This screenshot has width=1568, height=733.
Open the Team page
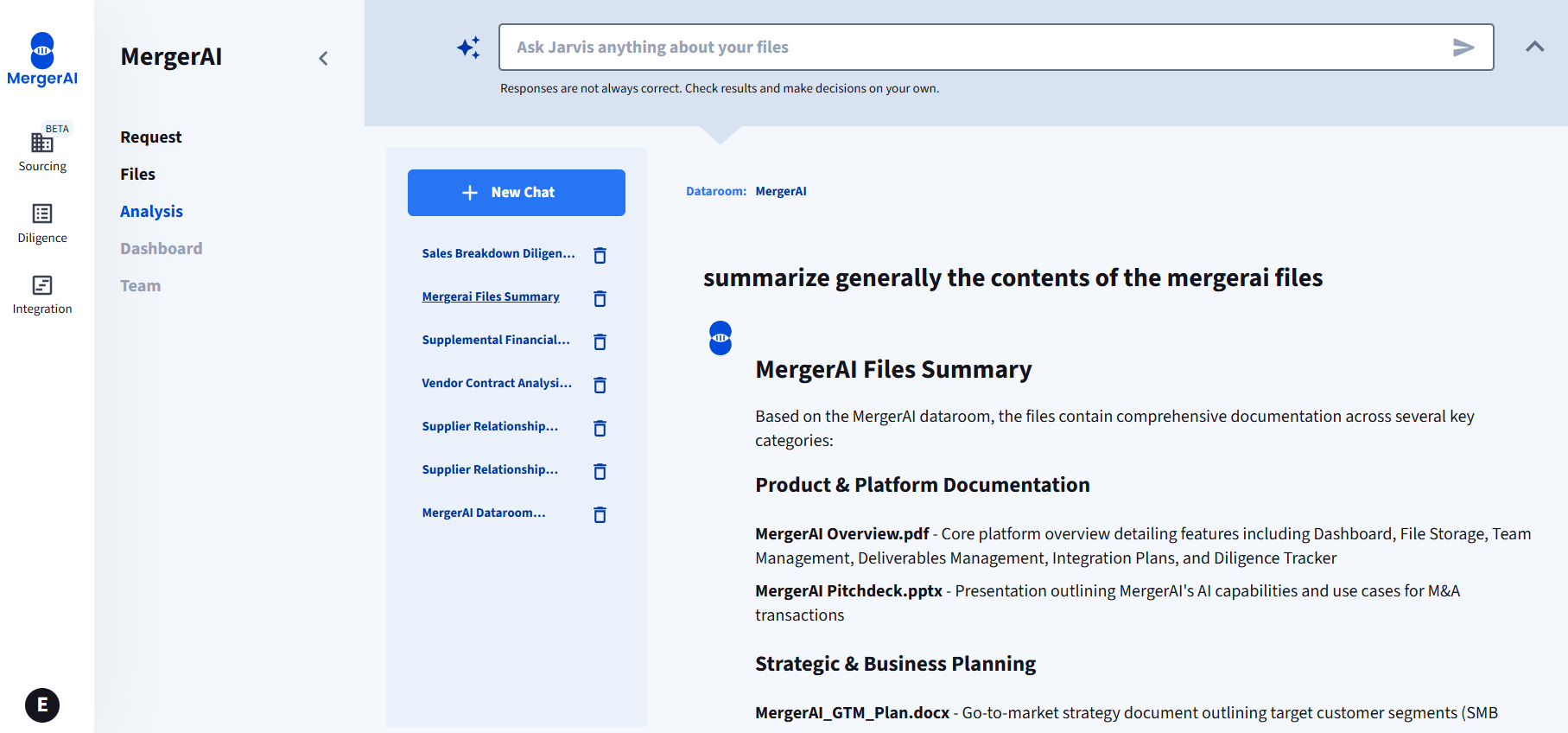tap(141, 286)
